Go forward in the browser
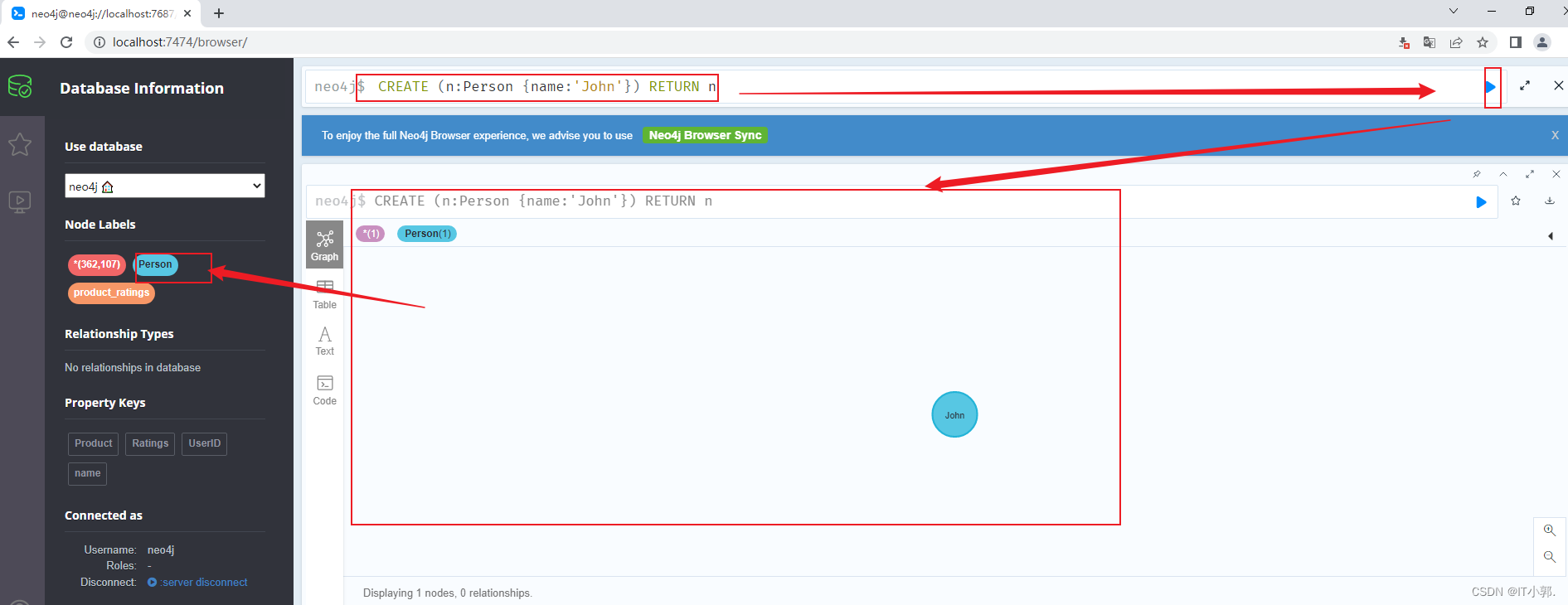Screen dimensions: 1568x605 (40, 42)
